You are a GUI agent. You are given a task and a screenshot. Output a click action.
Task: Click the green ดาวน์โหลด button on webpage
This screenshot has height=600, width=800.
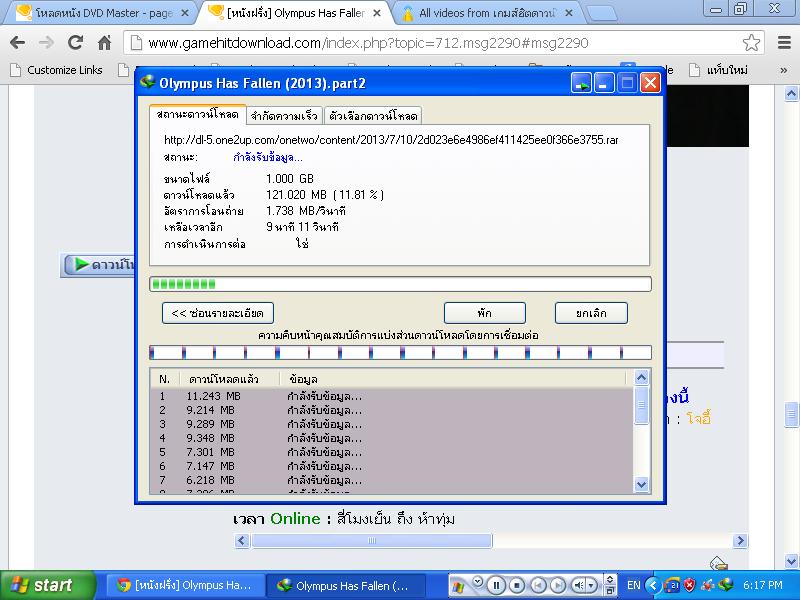click(99, 265)
